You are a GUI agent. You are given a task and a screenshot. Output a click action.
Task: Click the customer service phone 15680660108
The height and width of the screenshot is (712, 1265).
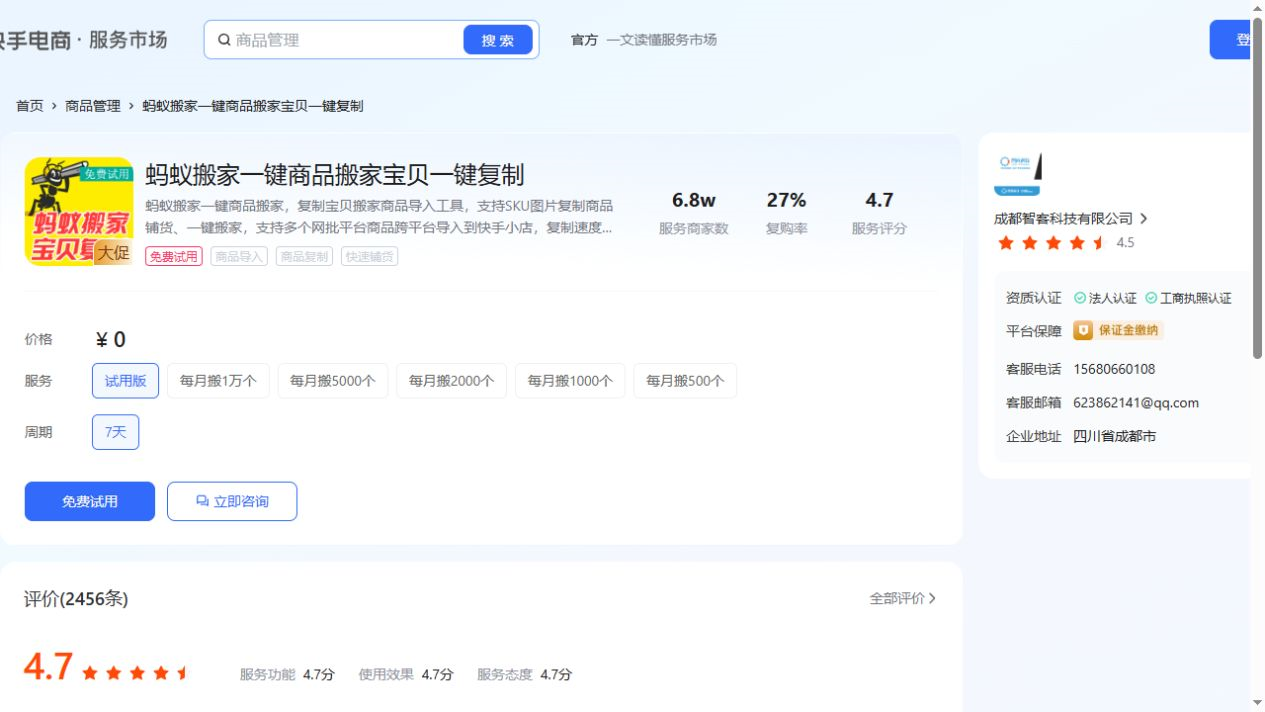pyautogui.click(x=1114, y=369)
